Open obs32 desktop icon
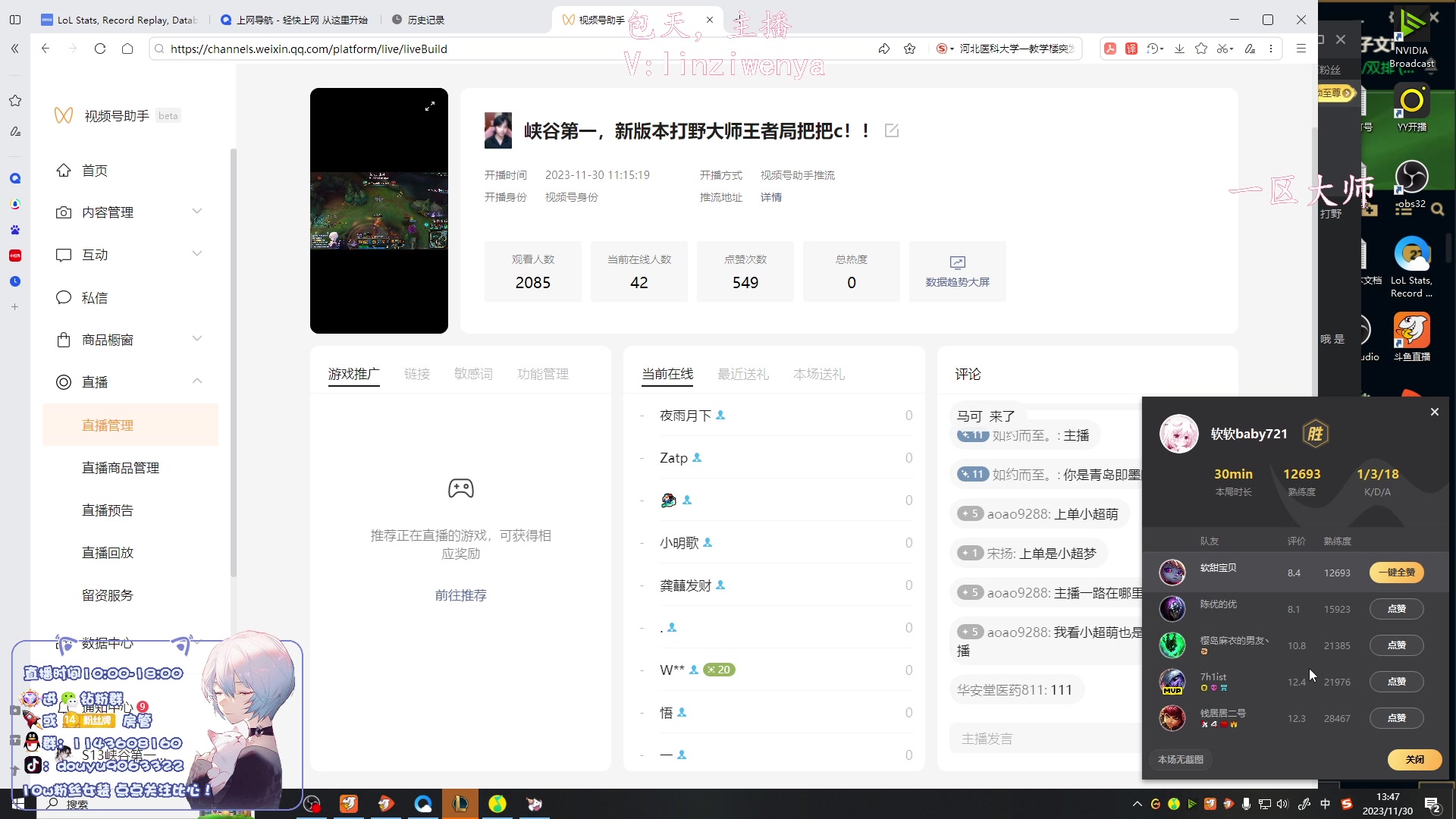Viewport: 1456px width, 819px height. click(1412, 185)
